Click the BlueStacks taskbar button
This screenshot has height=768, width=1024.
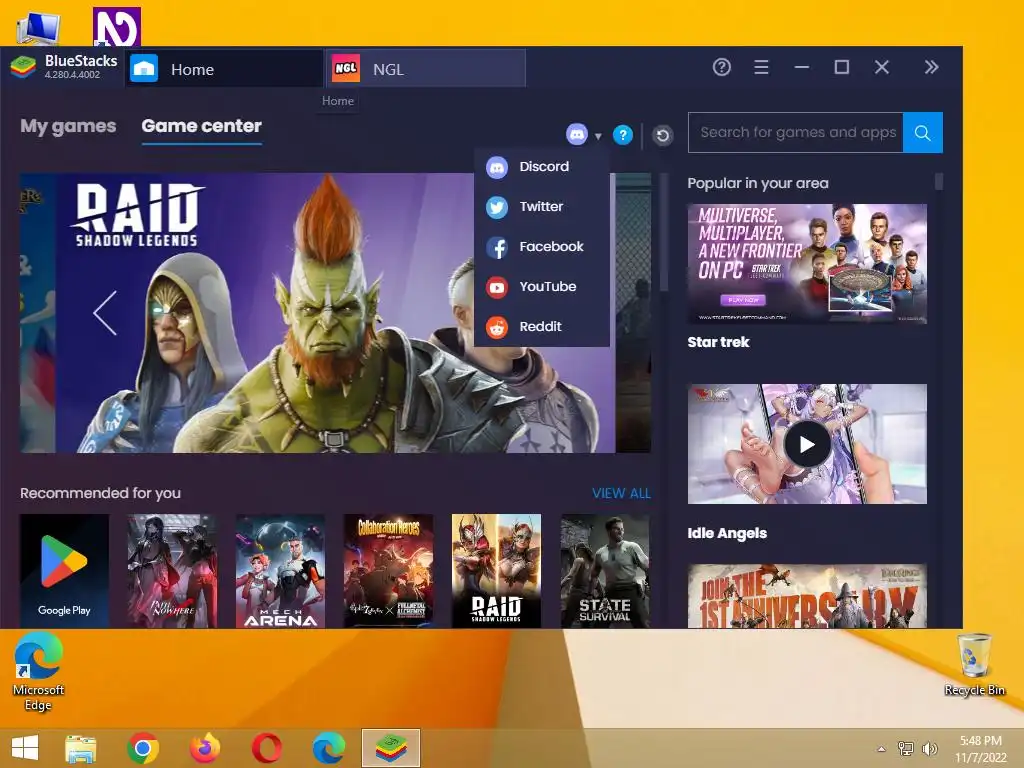pyautogui.click(x=391, y=748)
